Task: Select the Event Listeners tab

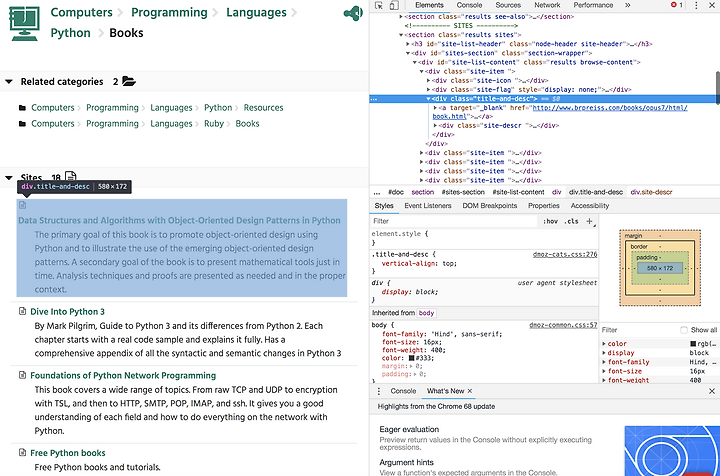Action: (428, 206)
